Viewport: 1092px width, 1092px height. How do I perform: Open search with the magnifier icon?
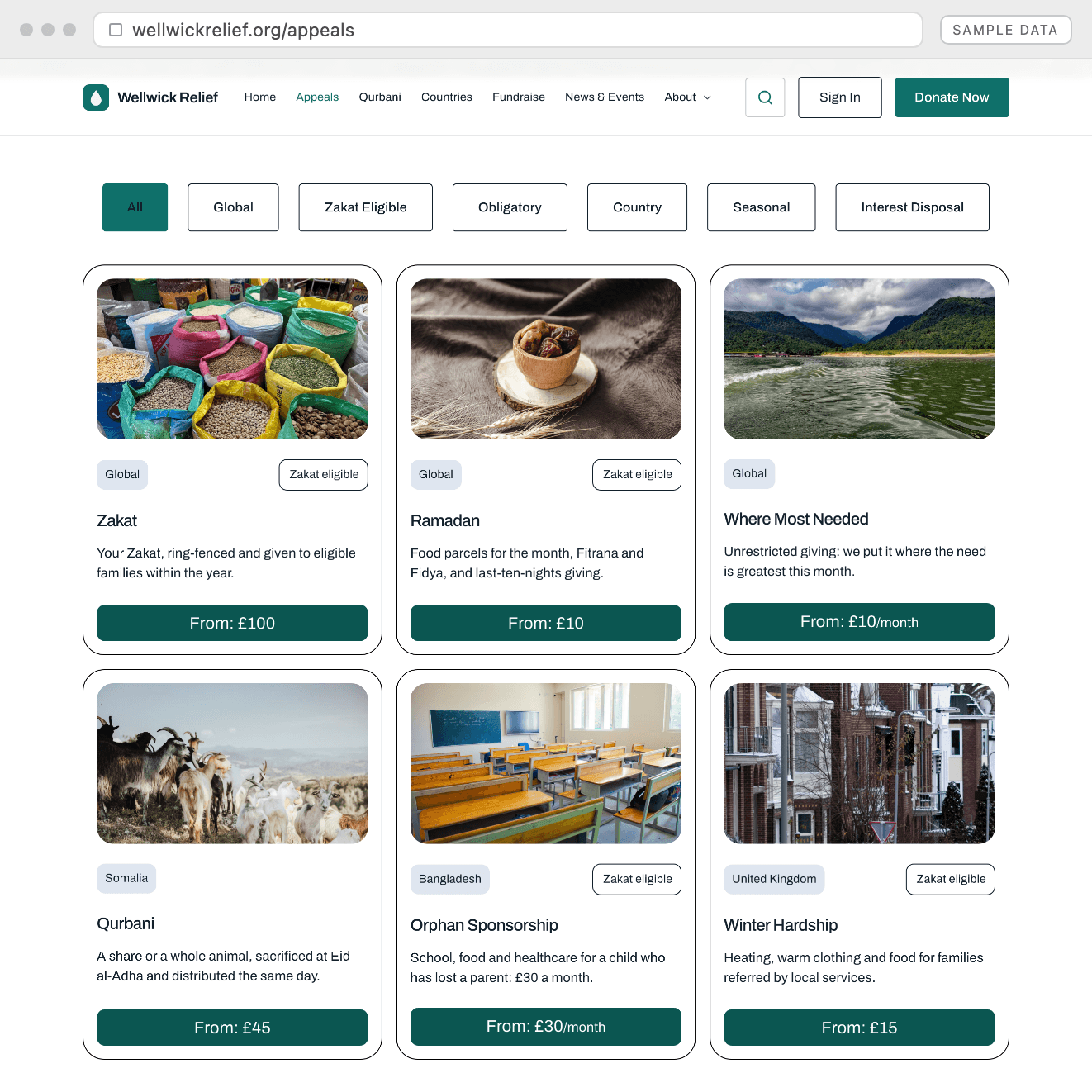pyautogui.click(x=765, y=97)
